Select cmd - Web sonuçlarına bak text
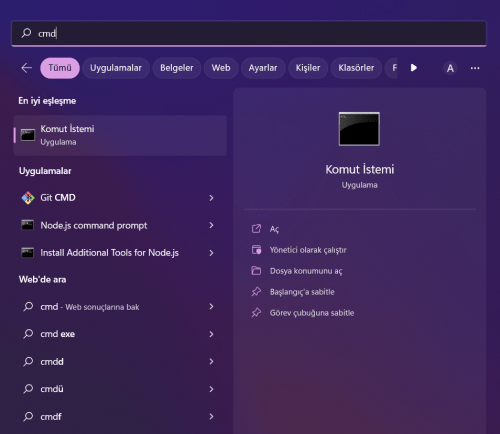 90,307
